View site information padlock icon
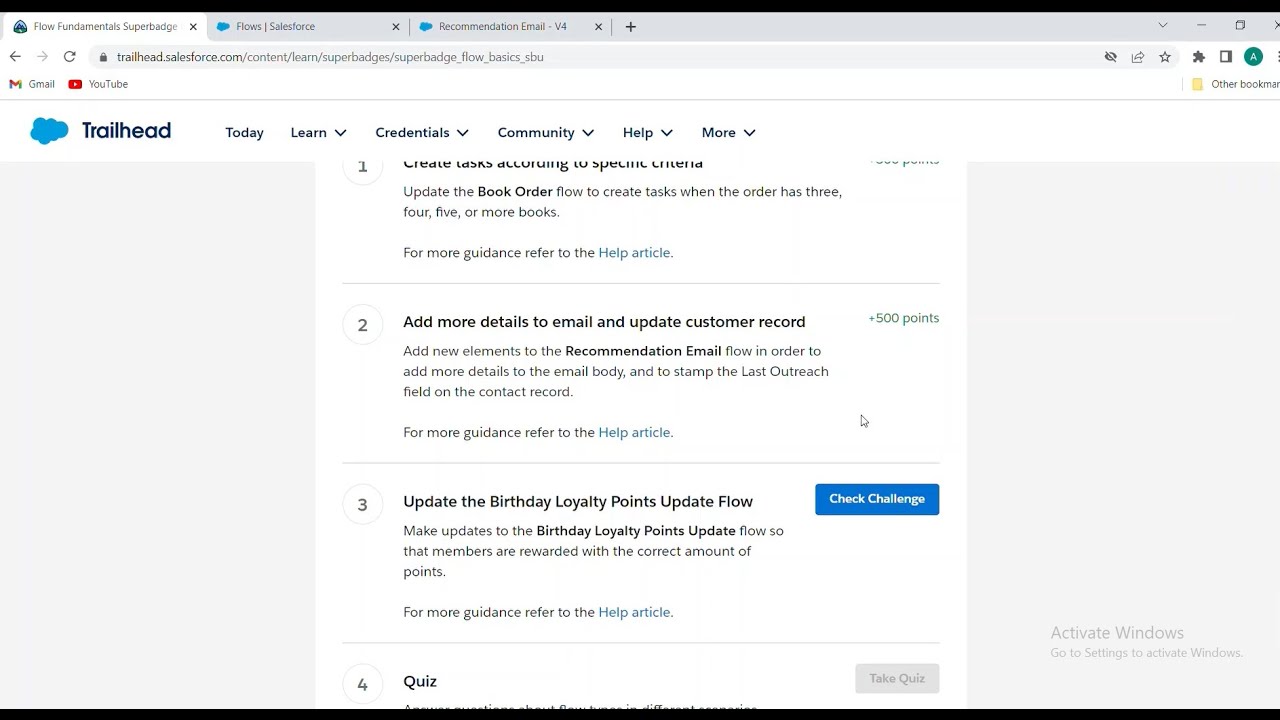This screenshot has height=720, width=1280. pos(103,57)
